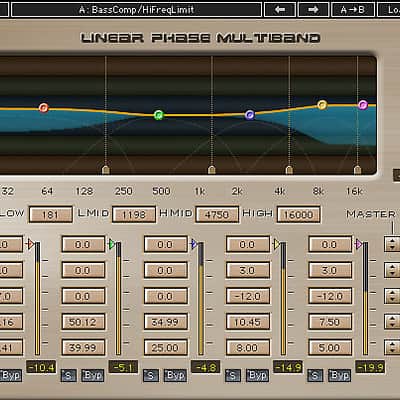Image resolution: width=400 pixels, height=400 pixels.
Task: Click the yellow band field showing -12.0
Action: [248, 296]
